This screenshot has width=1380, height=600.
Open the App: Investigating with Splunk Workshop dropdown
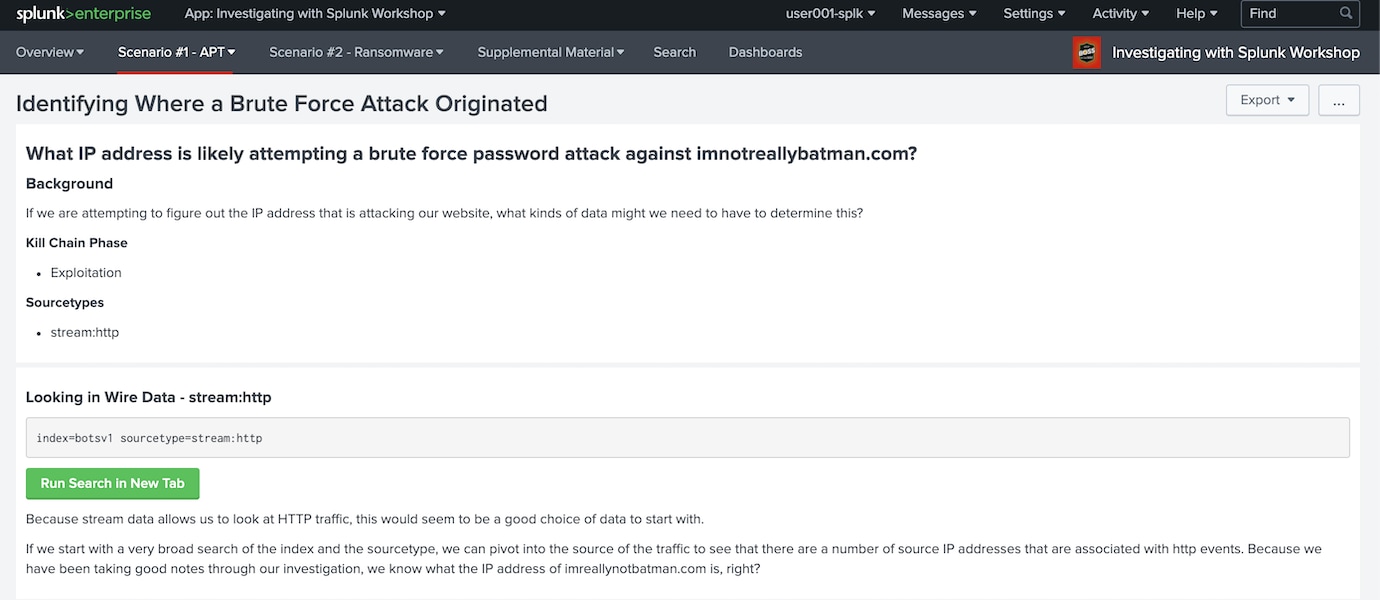click(315, 14)
